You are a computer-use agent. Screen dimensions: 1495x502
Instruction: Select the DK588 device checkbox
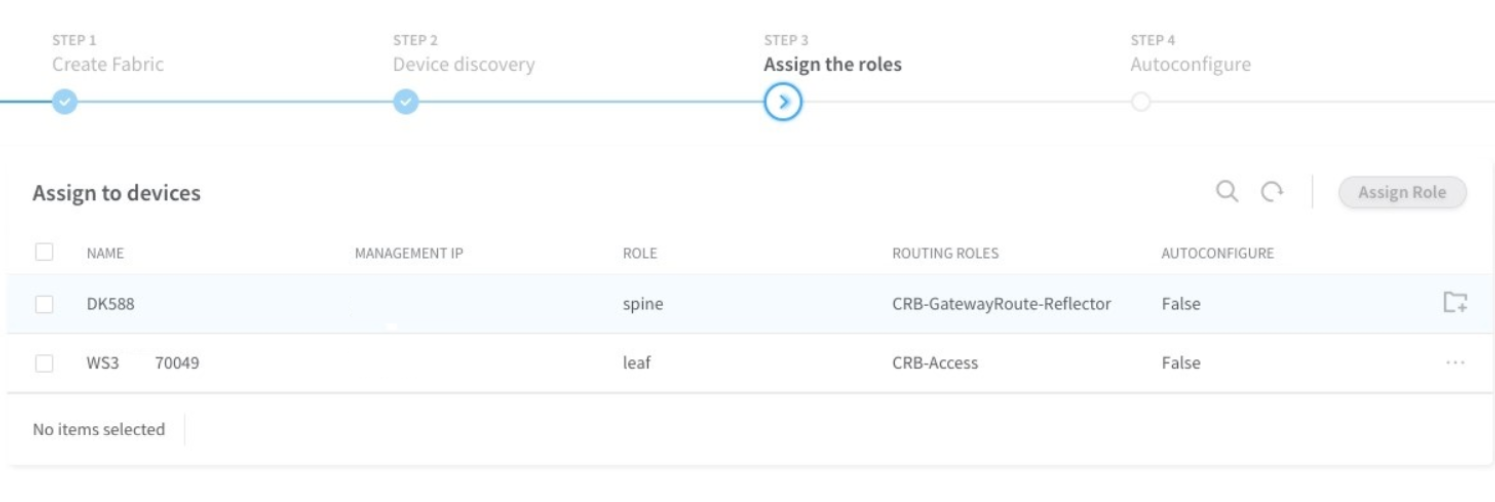pyautogui.click(x=44, y=304)
